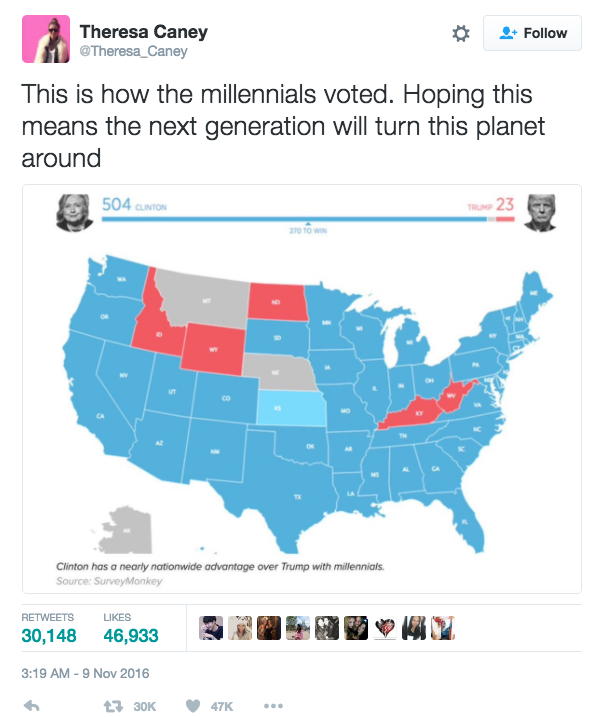Click the reply arrow icon
The image size is (608, 717).
pos(32,706)
